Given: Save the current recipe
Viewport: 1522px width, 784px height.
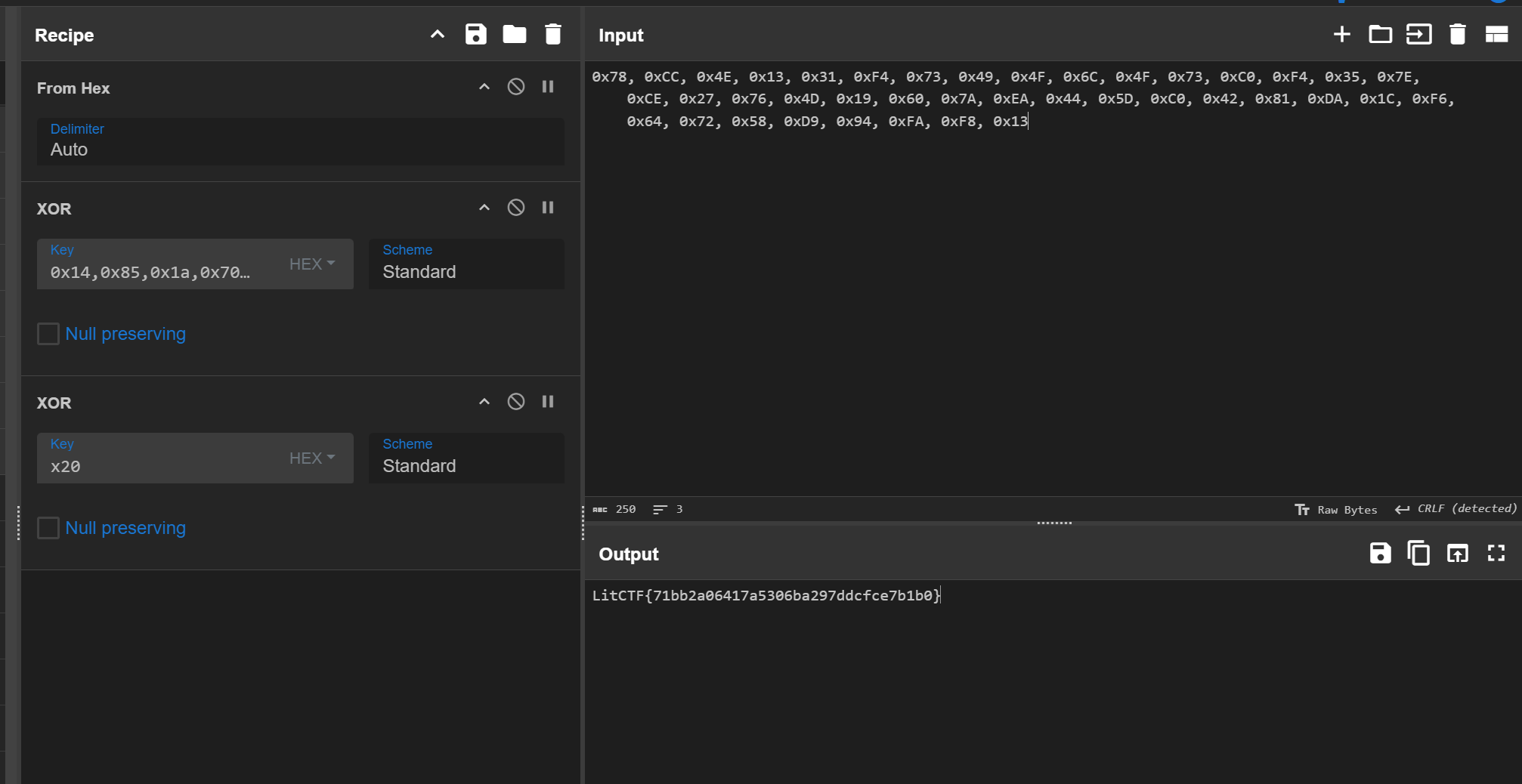Looking at the screenshot, I should click(475, 35).
